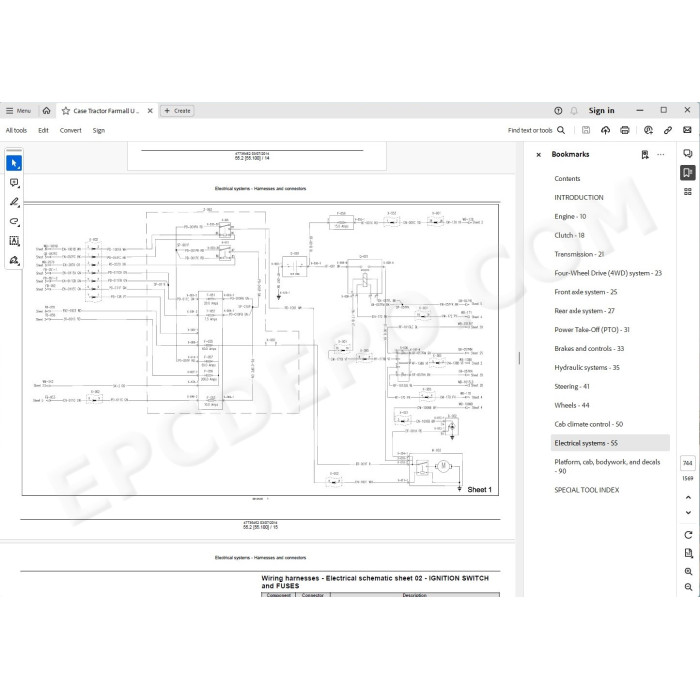Jump to Transmission - 21 bookmark
Image resolution: width=700 pixels, height=700 pixels.
tap(579, 254)
